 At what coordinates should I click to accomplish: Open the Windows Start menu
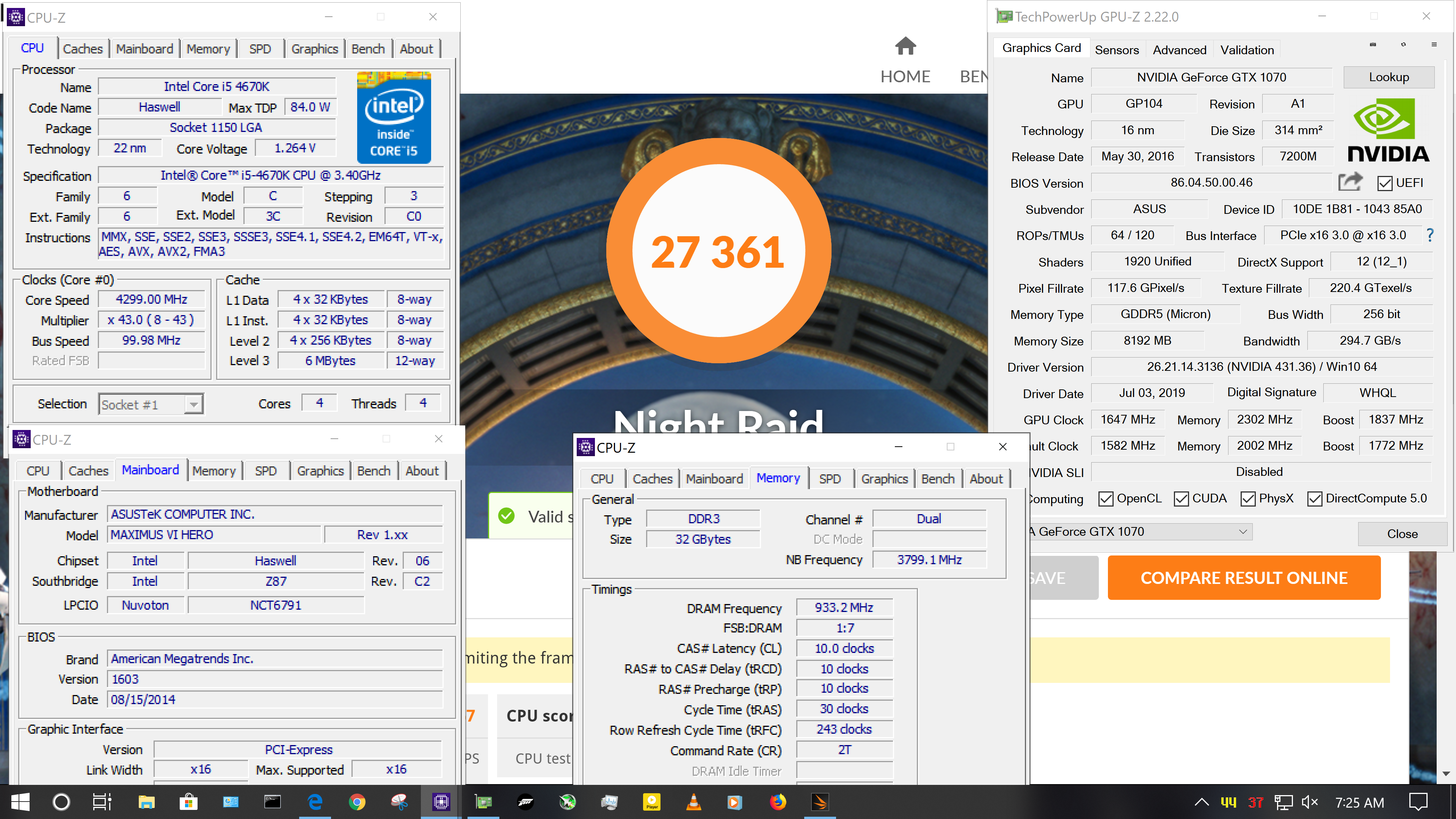20,802
